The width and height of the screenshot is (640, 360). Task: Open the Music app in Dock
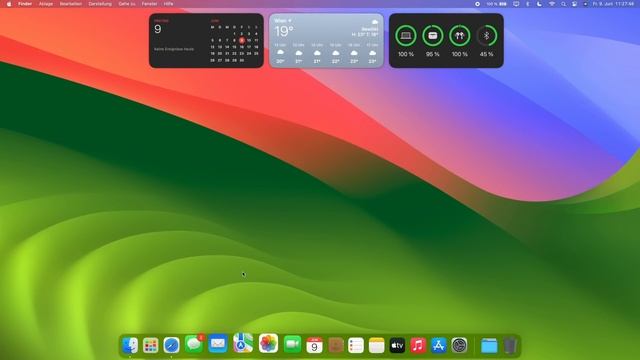(x=418, y=345)
